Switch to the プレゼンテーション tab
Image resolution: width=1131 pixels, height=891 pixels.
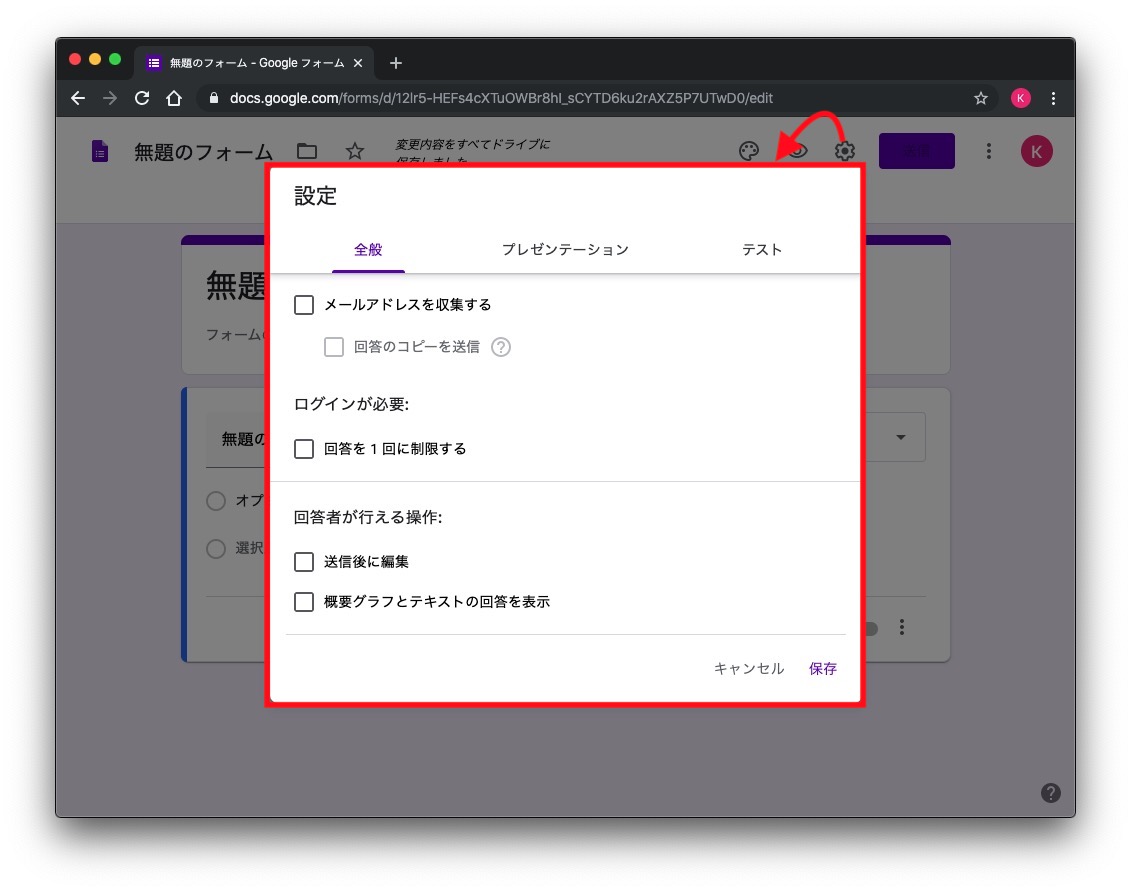[565, 250]
